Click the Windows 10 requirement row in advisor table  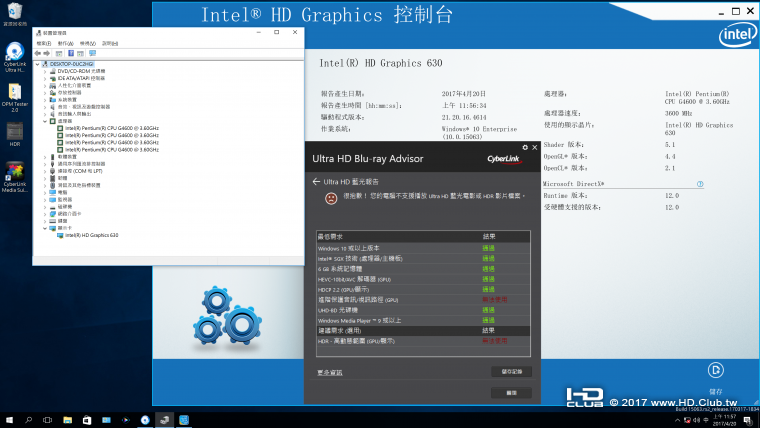(x=423, y=248)
